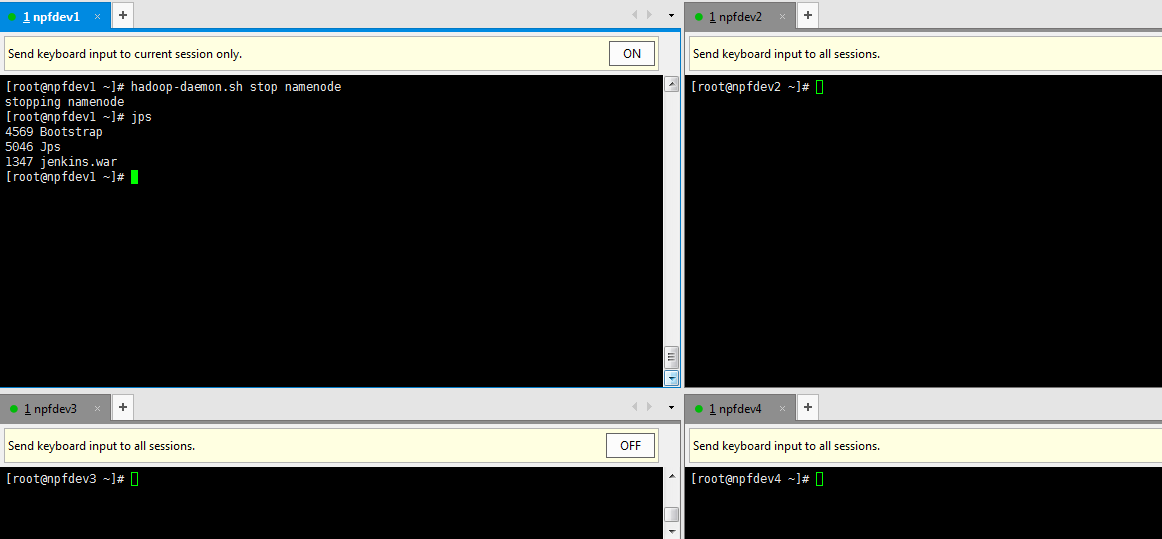The height and width of the screenshot is (539, 1162).
Task: Close the npfdev1 session tab
Action: [x=97, y=16]
